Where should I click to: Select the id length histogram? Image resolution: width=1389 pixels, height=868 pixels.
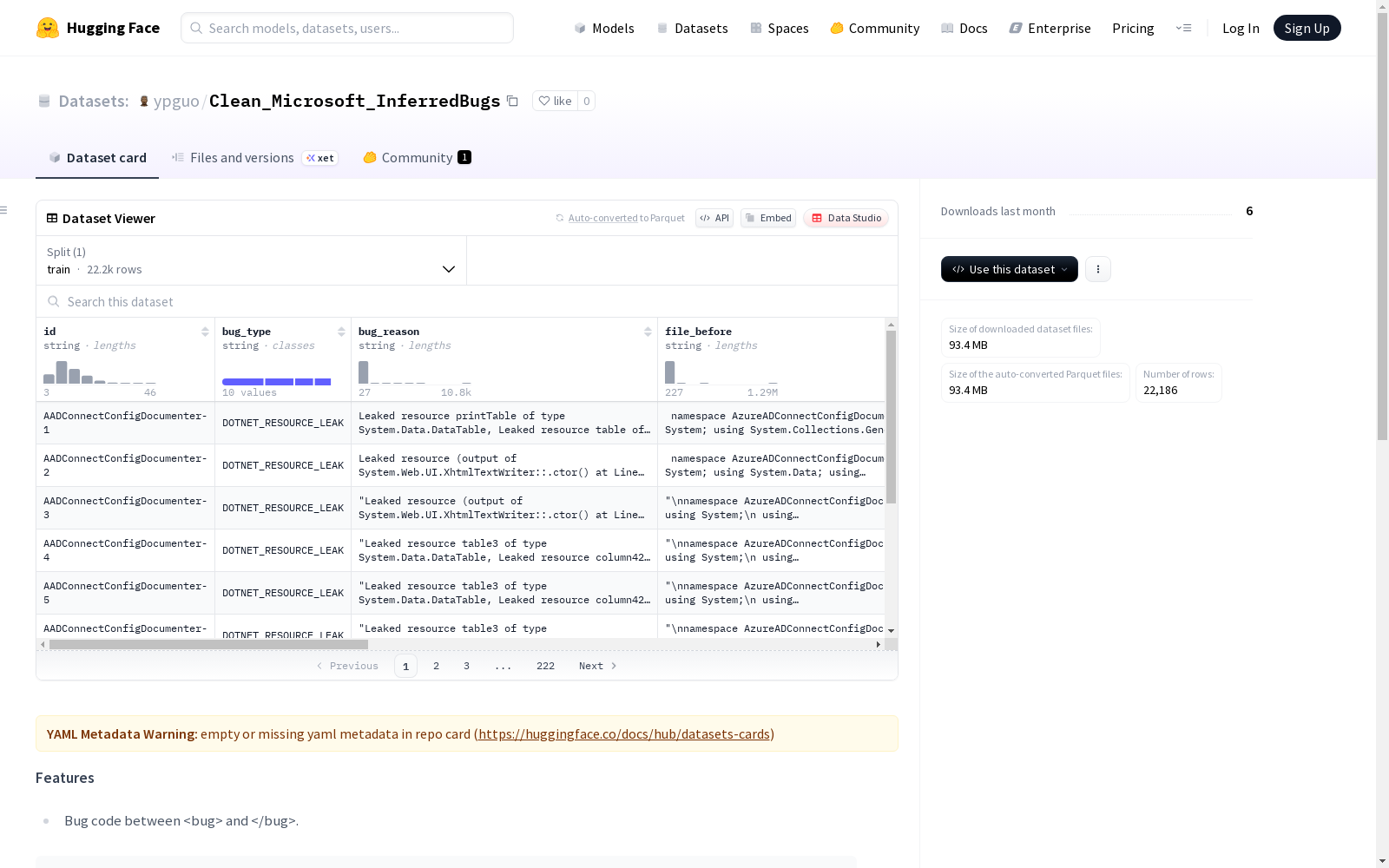pos(100,372)
